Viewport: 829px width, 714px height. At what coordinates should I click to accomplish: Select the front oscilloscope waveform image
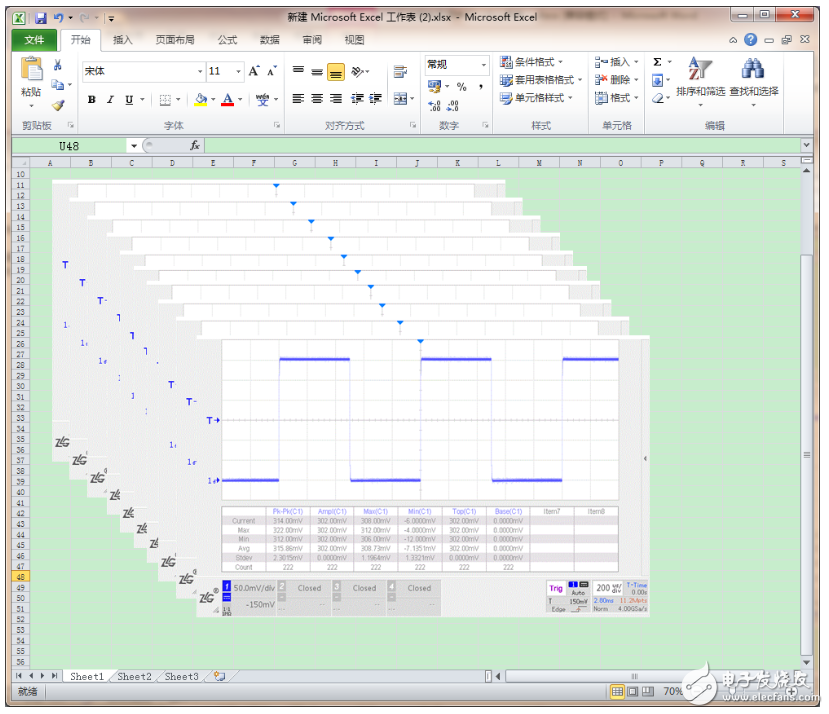423,477
